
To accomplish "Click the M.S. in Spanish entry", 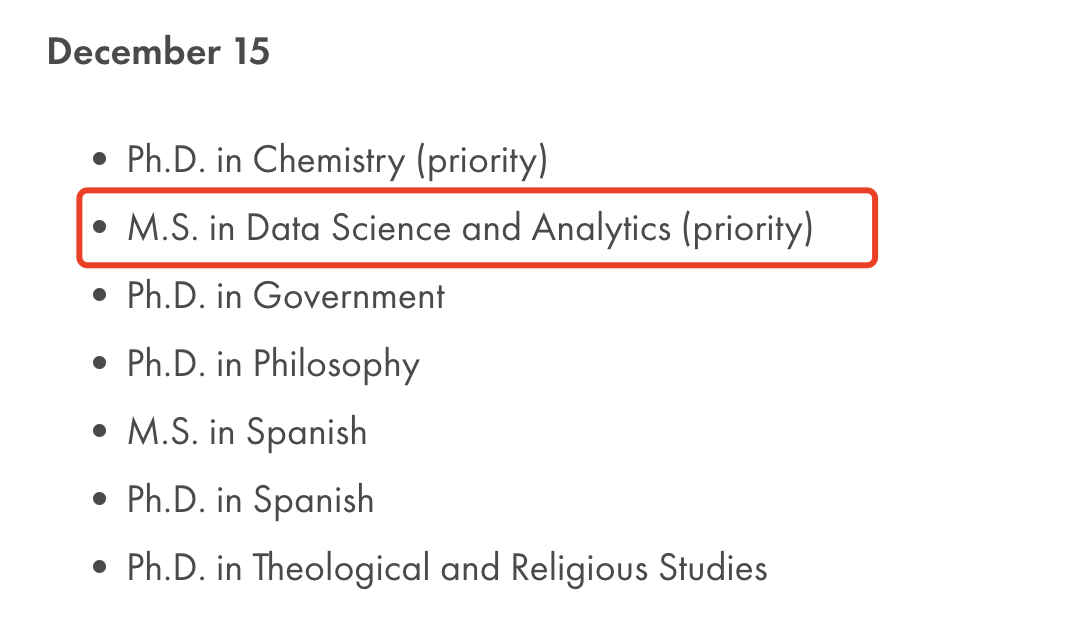I will coord(247,432).
